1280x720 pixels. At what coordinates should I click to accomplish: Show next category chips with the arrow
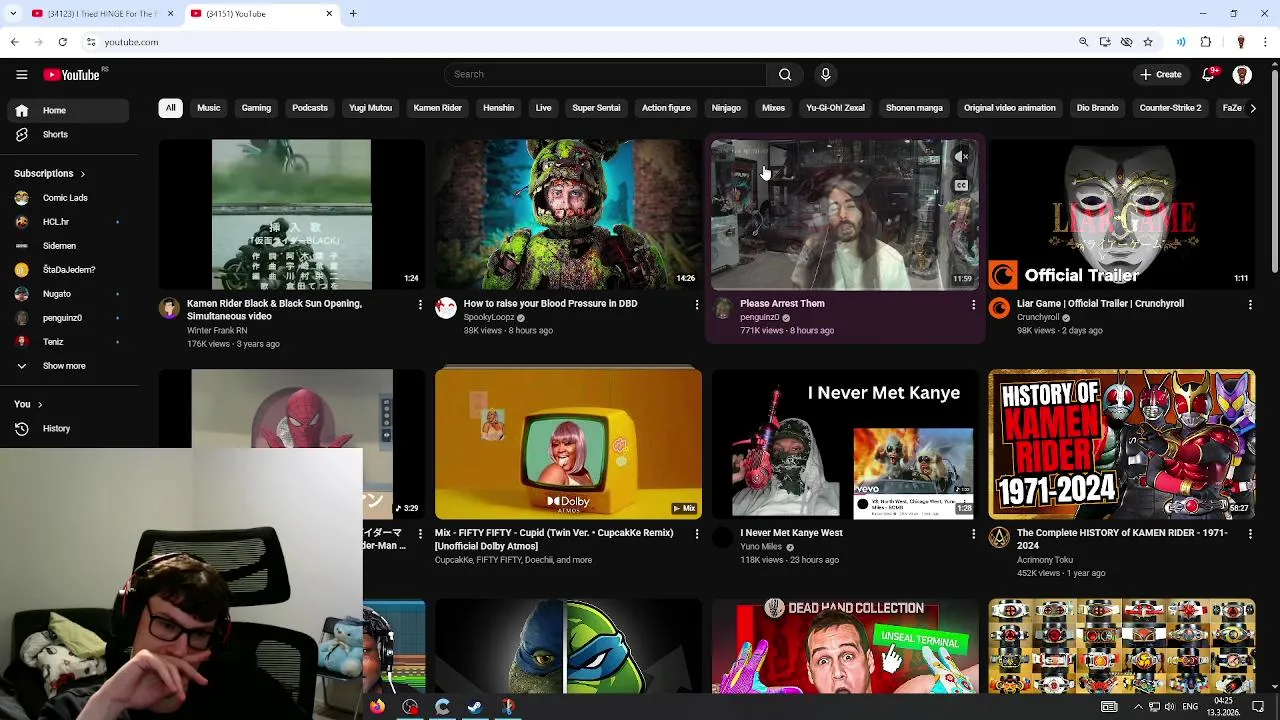1252,108
